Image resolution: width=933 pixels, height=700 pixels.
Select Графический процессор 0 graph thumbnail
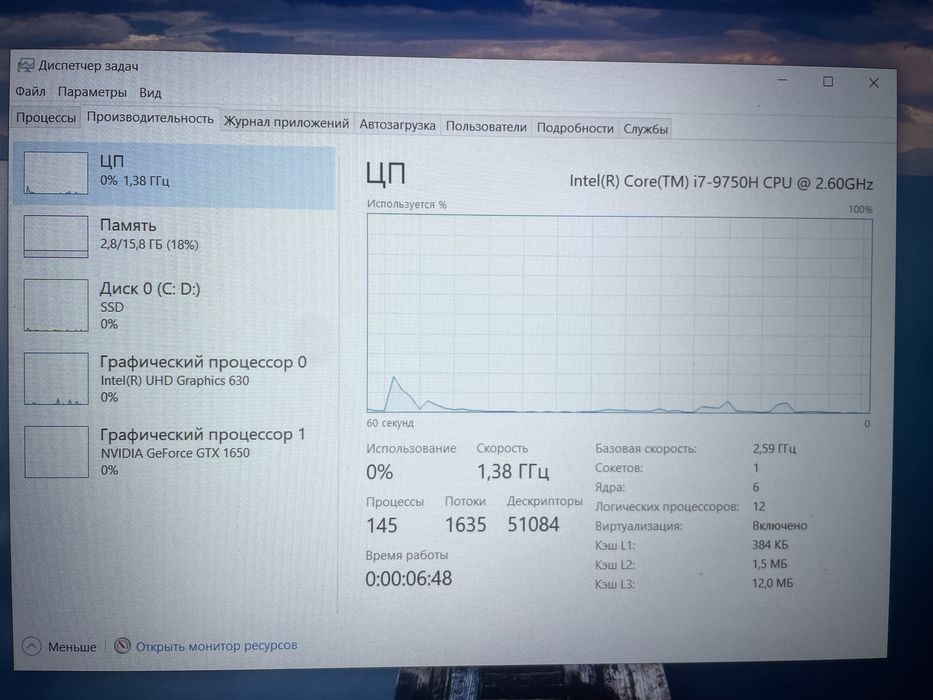(x=56, y=379)
